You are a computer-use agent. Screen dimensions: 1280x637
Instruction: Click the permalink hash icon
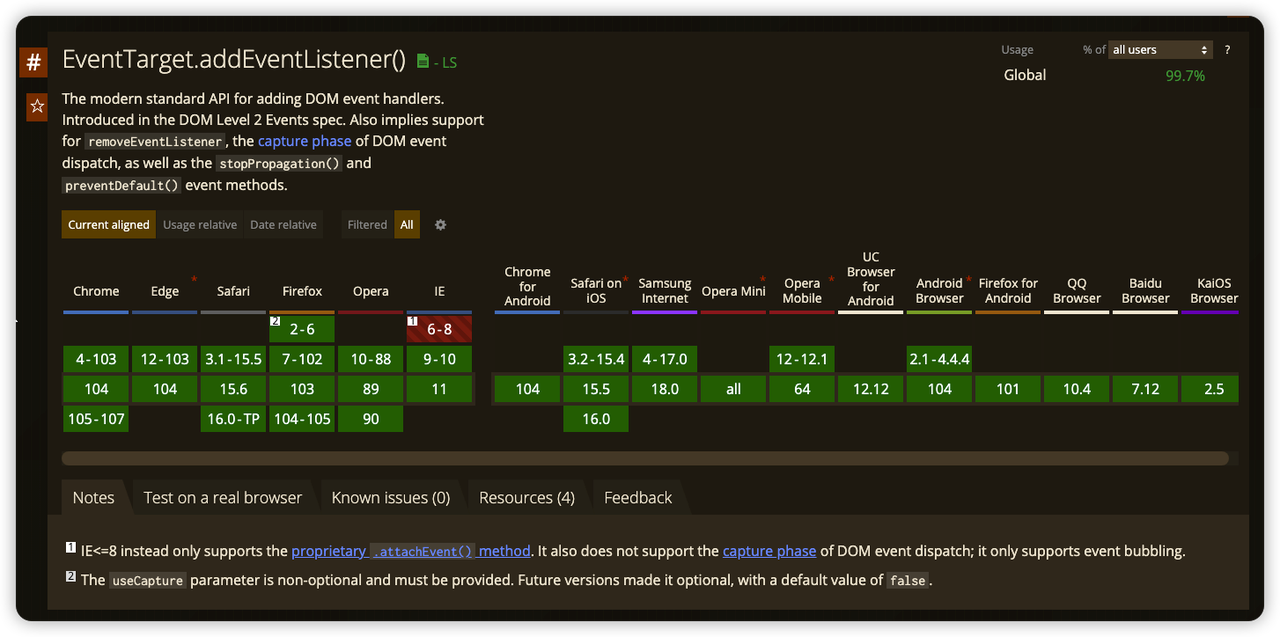tap(34, 62)
